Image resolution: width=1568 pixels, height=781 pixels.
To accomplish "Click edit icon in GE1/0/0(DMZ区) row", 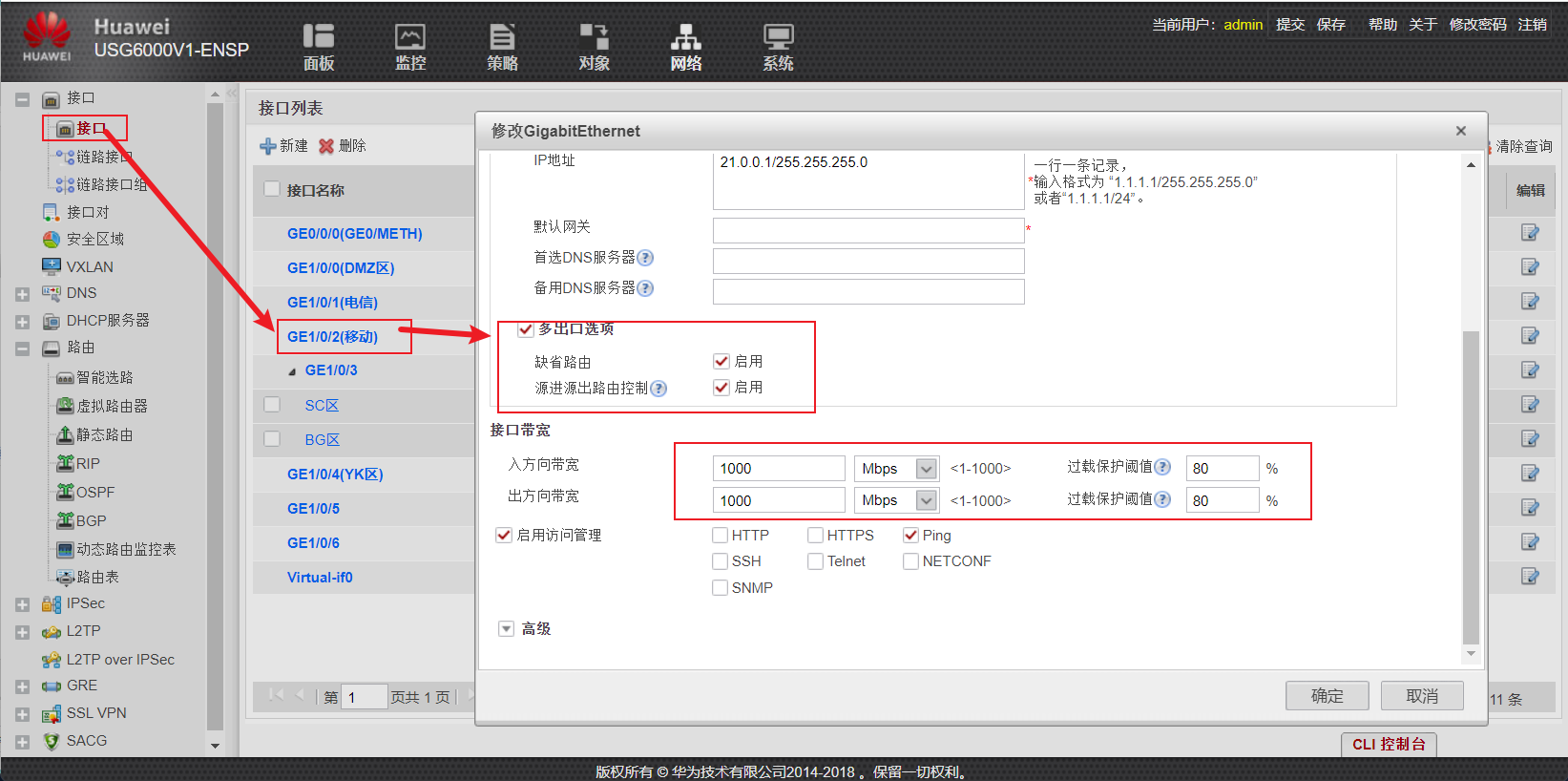I will 1530,266.
